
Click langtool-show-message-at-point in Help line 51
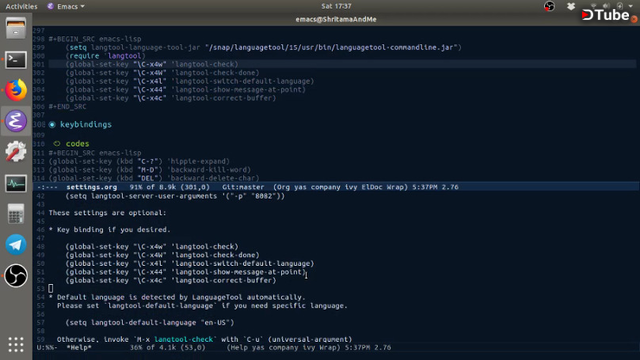(238, 272)
